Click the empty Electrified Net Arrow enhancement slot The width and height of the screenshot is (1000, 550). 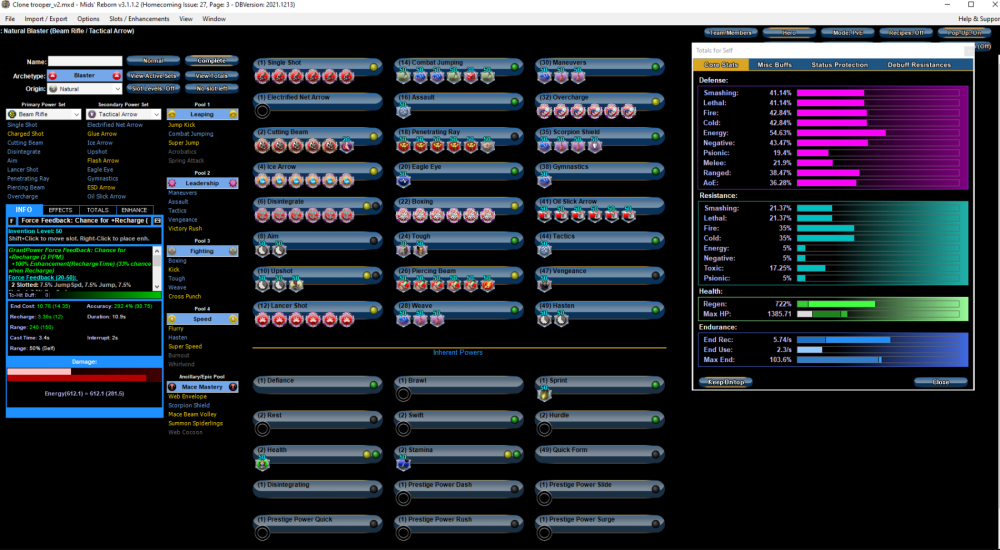pyautogui.click(x=262, y=111)
